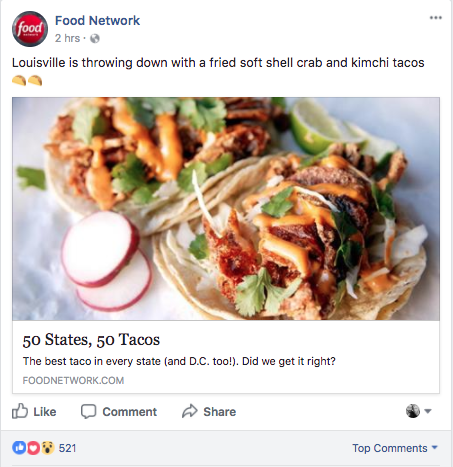Click the 2 hrs timestamp
453x467 pixels.
[x=67, y=38]
